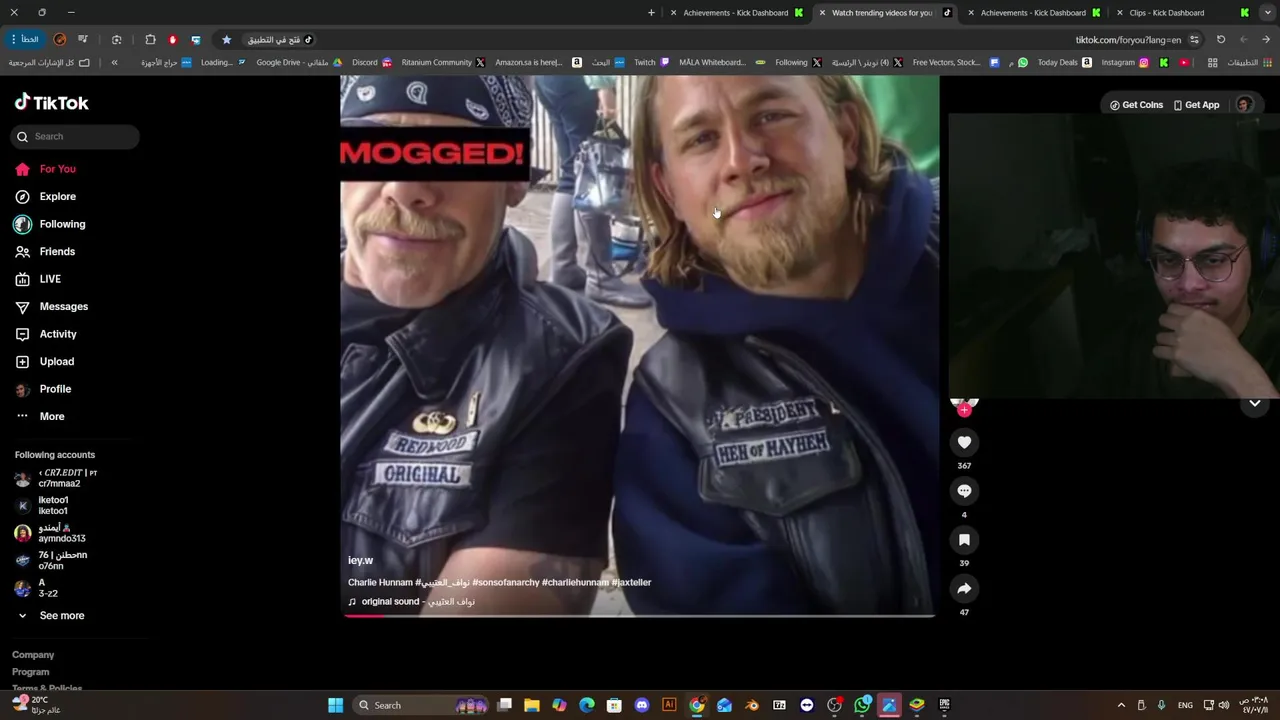Open the Windows Start menu
The image size is (1280, 720).
336,705
